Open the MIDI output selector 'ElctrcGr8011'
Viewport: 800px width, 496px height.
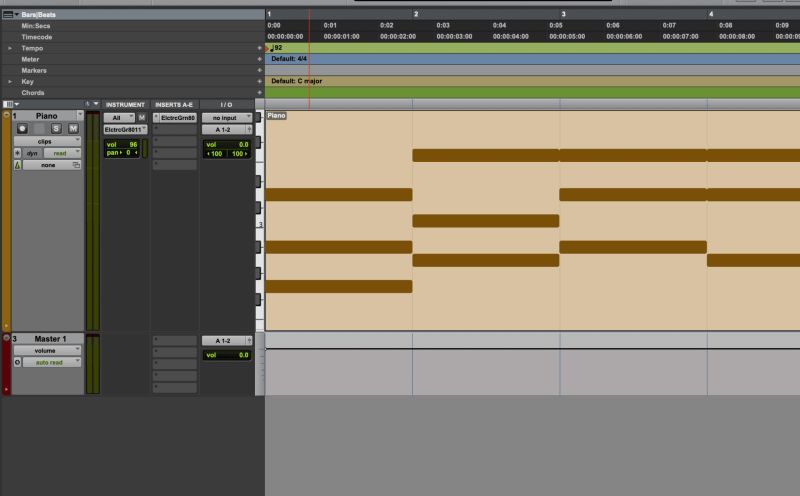126,130
